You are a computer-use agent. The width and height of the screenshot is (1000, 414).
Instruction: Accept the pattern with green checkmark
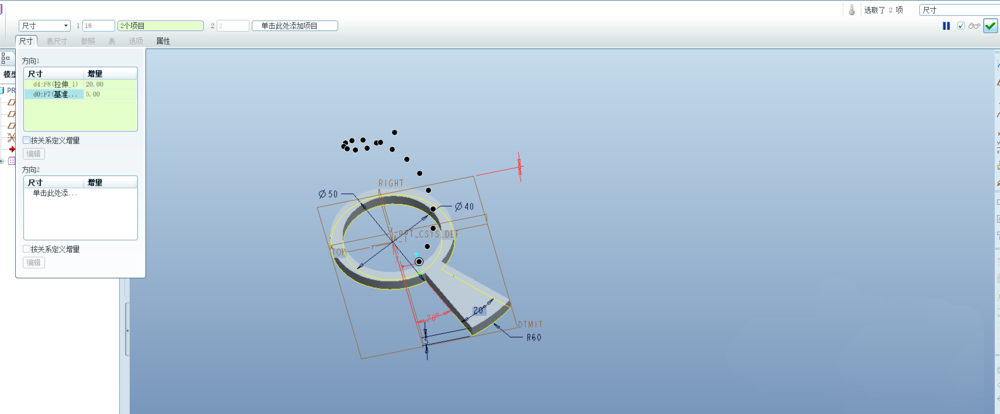(990, 26)
